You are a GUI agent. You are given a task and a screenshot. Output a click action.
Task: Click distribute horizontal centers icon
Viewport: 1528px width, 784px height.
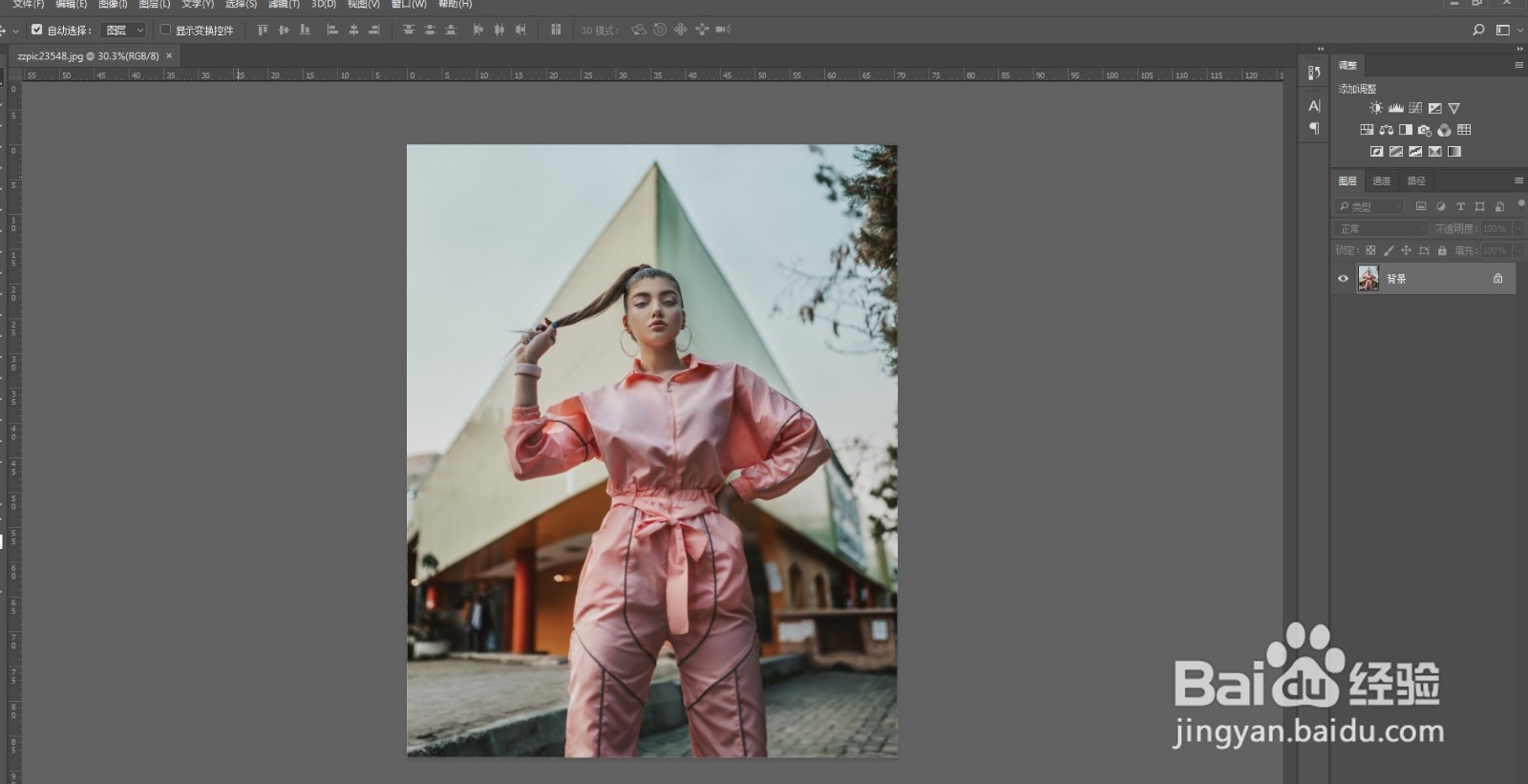point(499,30)
